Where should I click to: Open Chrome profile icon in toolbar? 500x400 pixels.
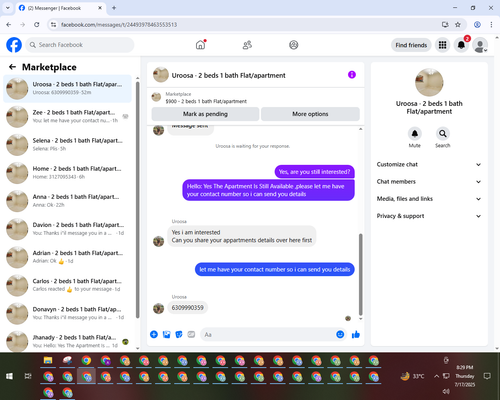(x=477, y=24)
